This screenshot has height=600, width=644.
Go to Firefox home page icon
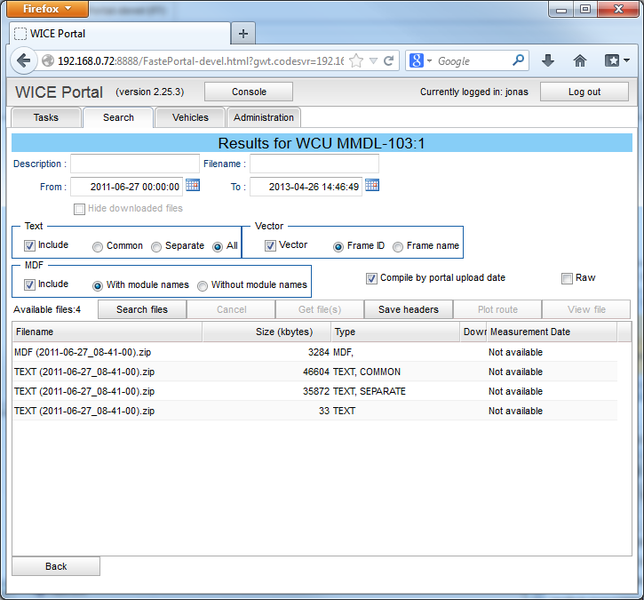[579, 60]
